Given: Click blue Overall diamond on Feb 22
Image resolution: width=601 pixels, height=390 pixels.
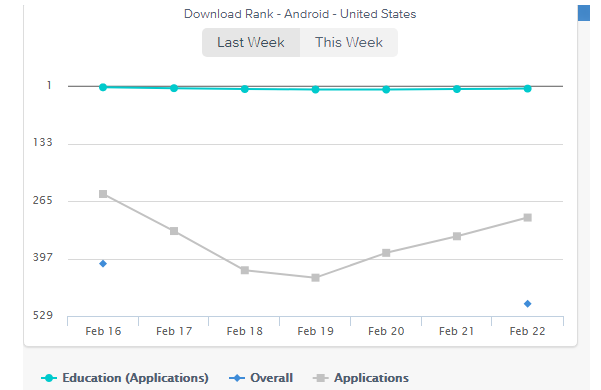Looking at the screenshot, I should (x=528, y=304).
